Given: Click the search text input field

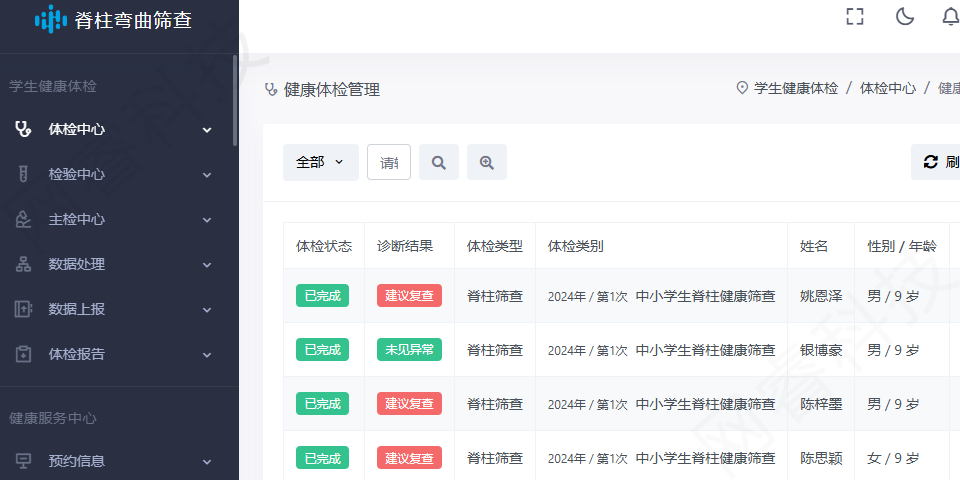Looking at the screenshot, I should 389,162.
